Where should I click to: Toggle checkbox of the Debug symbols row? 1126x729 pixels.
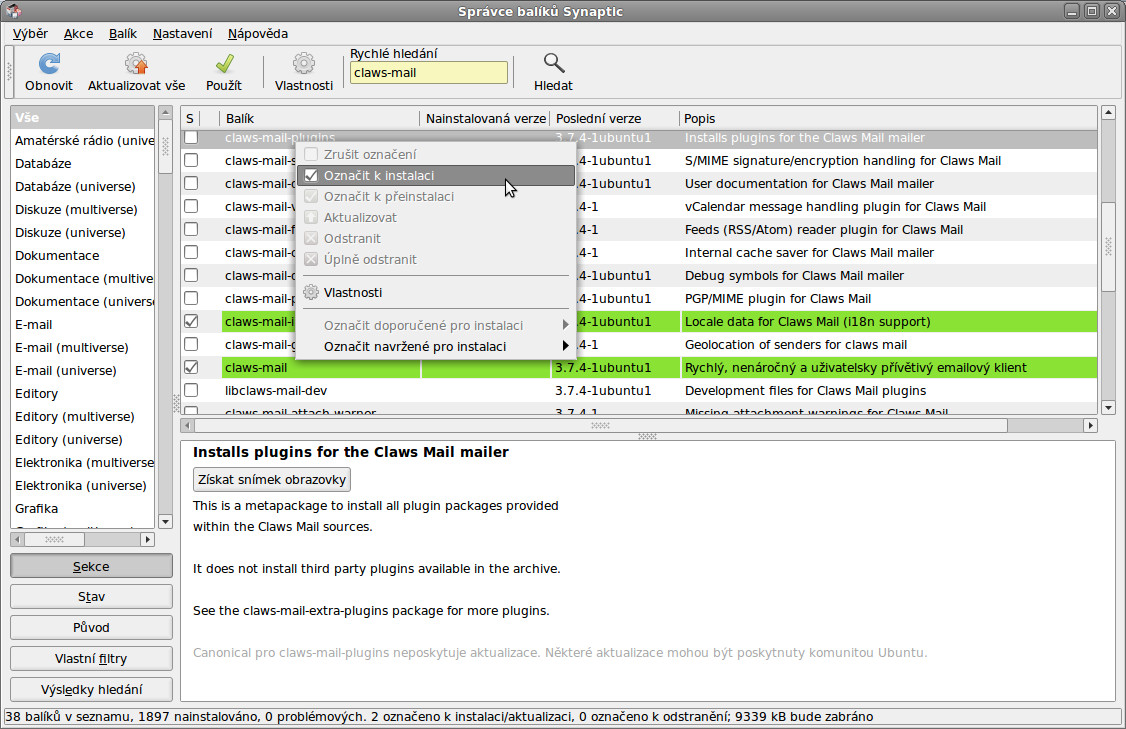[191, 275]
